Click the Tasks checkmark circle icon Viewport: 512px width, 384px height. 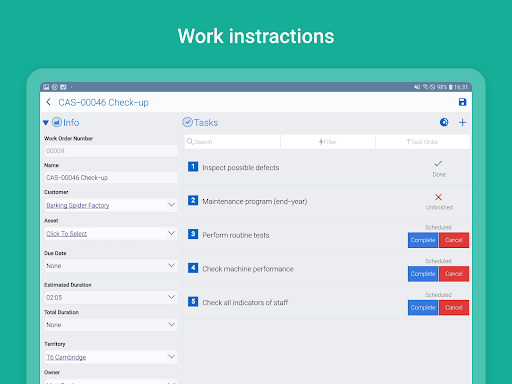coord(187,122)
